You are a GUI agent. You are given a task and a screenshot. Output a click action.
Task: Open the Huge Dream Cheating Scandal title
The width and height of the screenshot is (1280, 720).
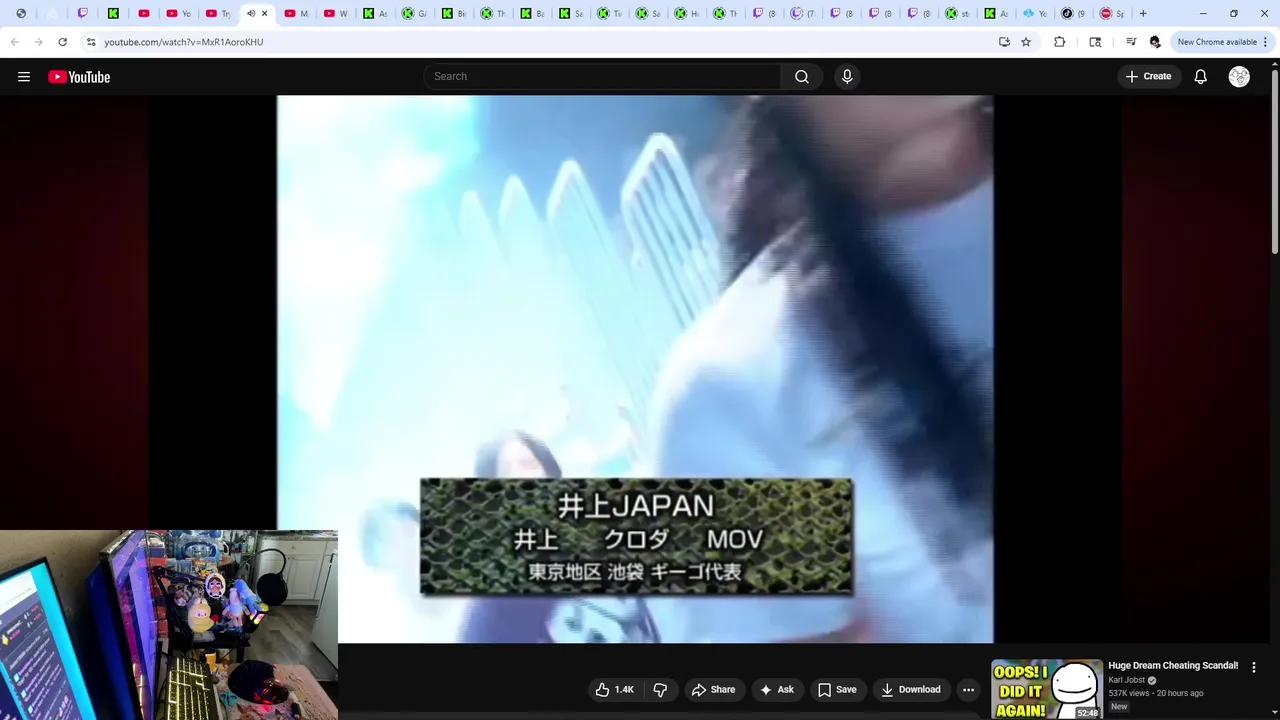(1173, 666)
